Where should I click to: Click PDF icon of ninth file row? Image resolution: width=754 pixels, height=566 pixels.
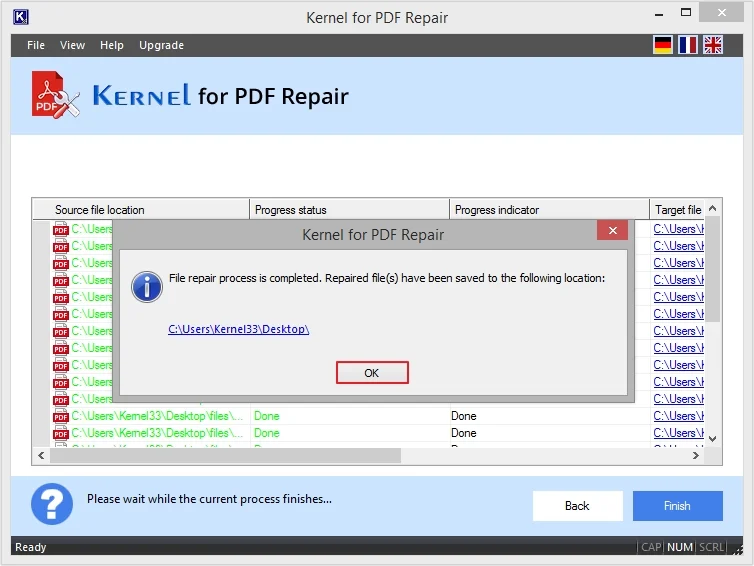61,365
